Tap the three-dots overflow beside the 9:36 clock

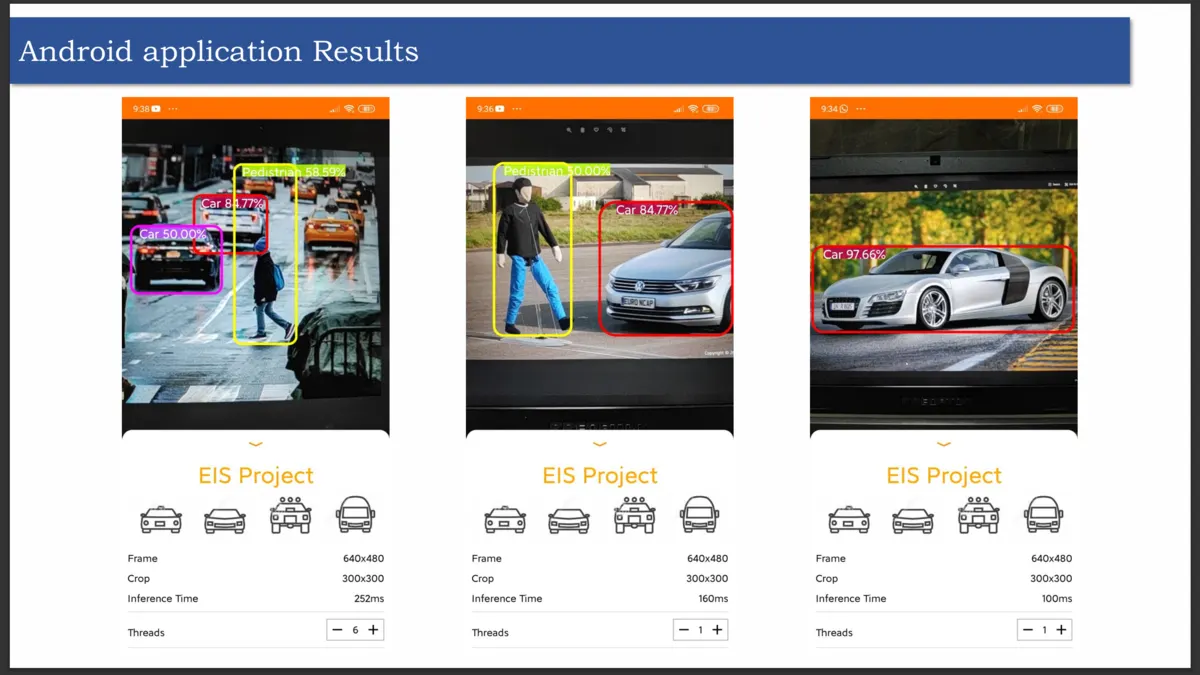[517, 108]
